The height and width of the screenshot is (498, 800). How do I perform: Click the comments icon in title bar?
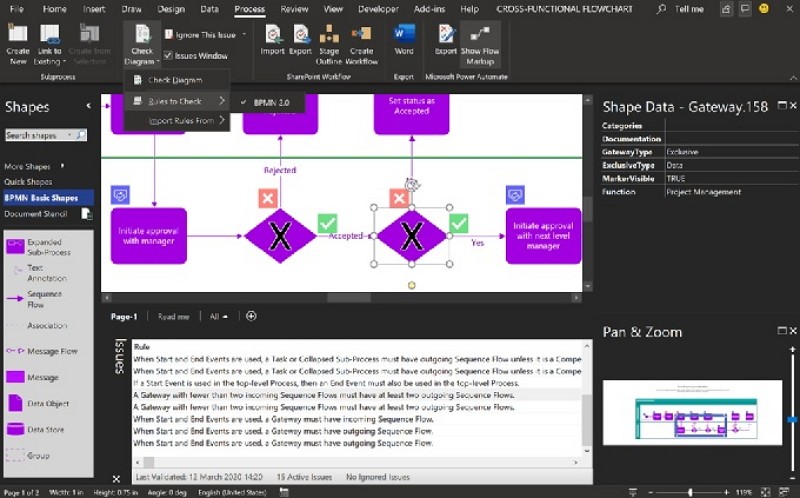(745, 9)
